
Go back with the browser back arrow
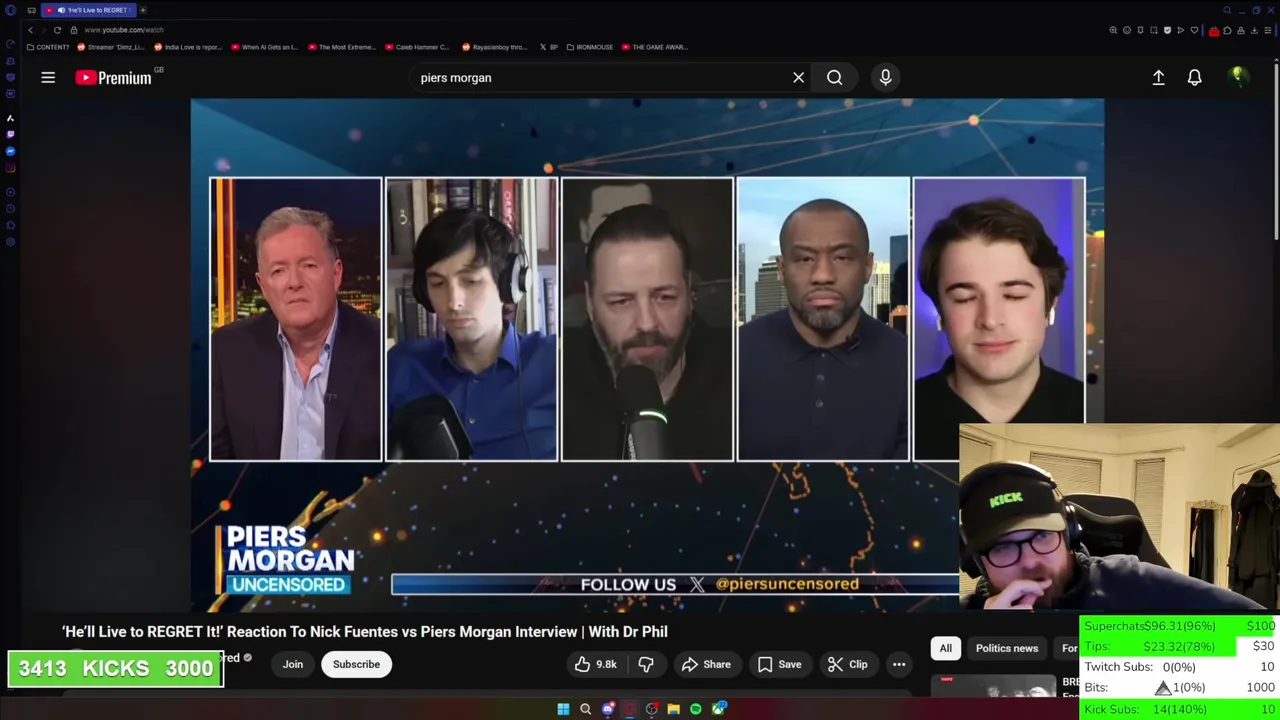click(x=30, y=30)
